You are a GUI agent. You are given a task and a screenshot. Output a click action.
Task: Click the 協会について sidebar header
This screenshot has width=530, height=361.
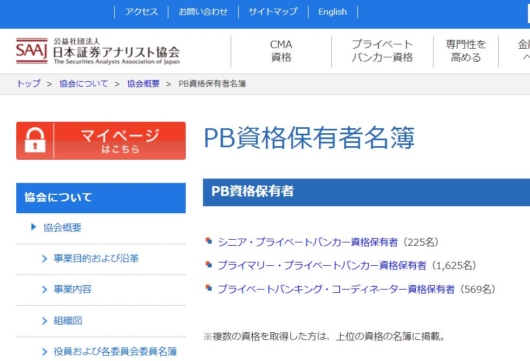pyautogui.click(x=101, y=198)
